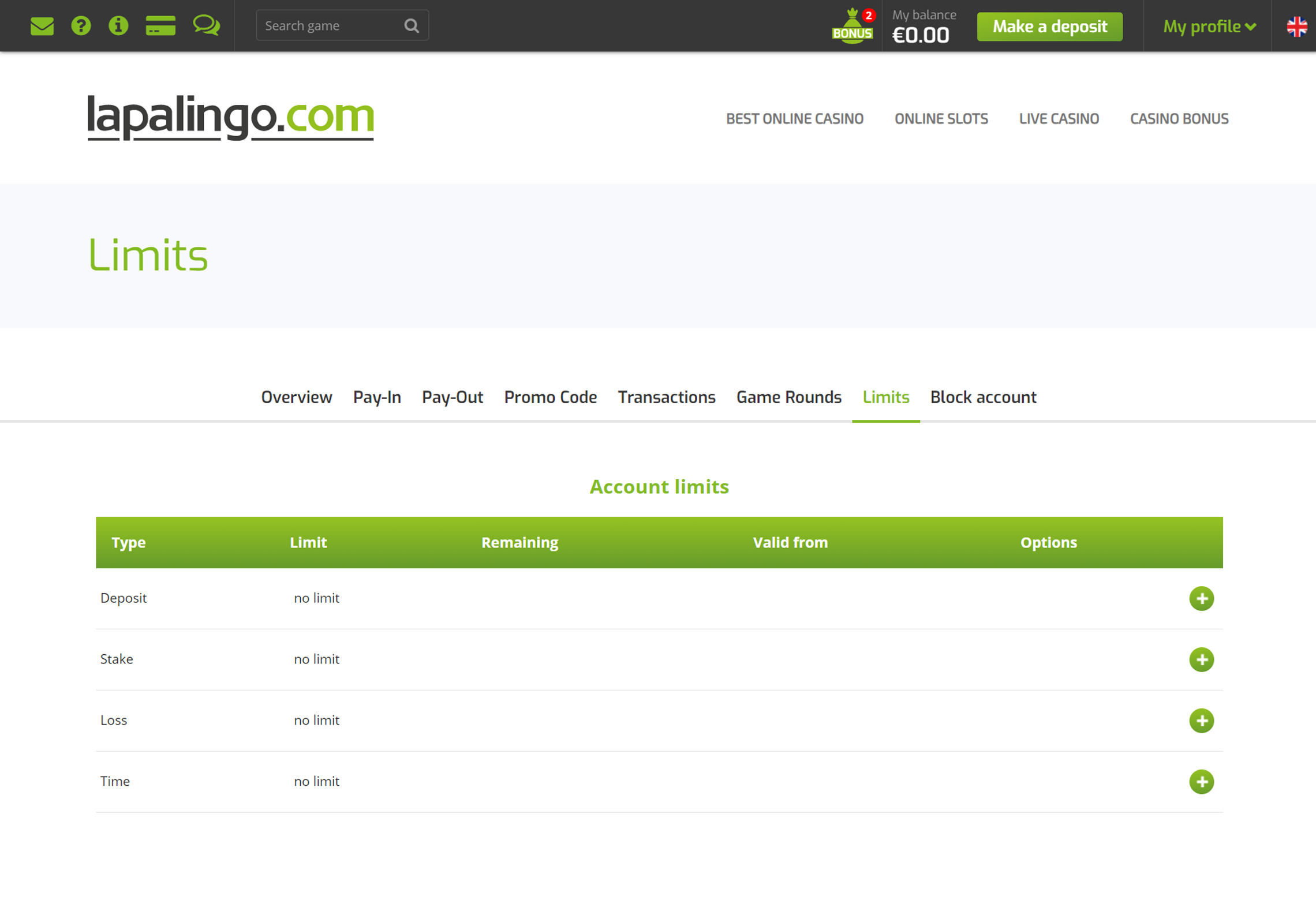The height and width of the screenshot is (904, 1316).
Task: Click the question mark help icon
Action: 81,26
